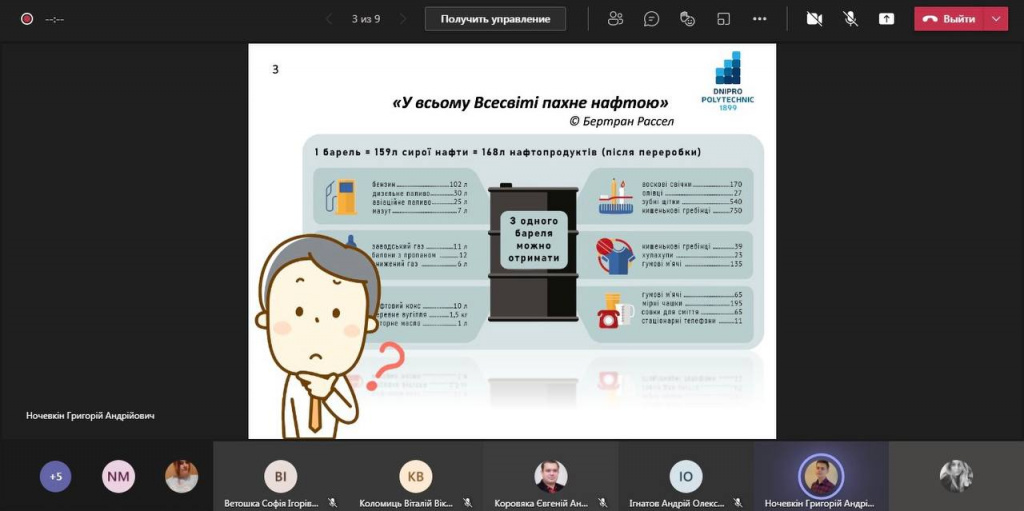Go to the next slide arrow
1024x511 pixels.
click(x=403, y=19)
